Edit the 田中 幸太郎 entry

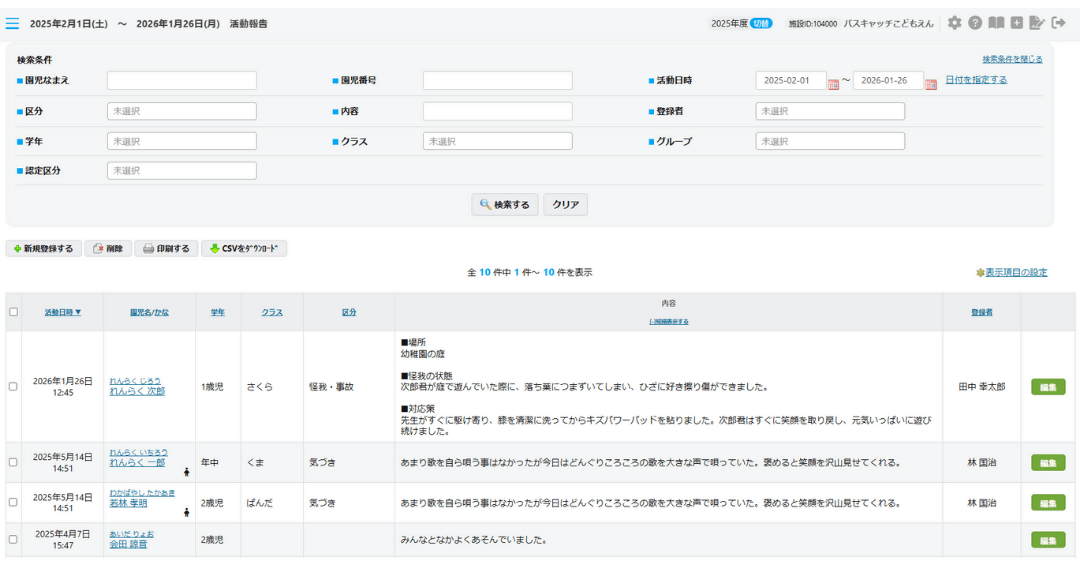tap(1048, 387)
